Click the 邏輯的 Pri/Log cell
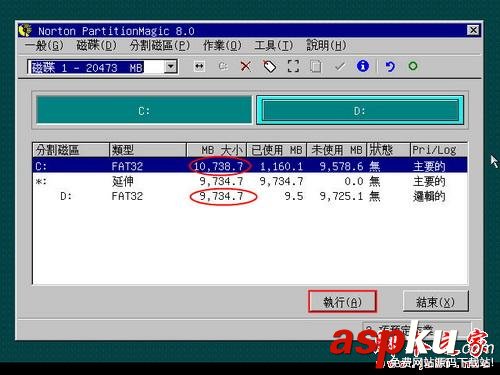This screenshot has width=500, height=375. [x=429, y=196]
